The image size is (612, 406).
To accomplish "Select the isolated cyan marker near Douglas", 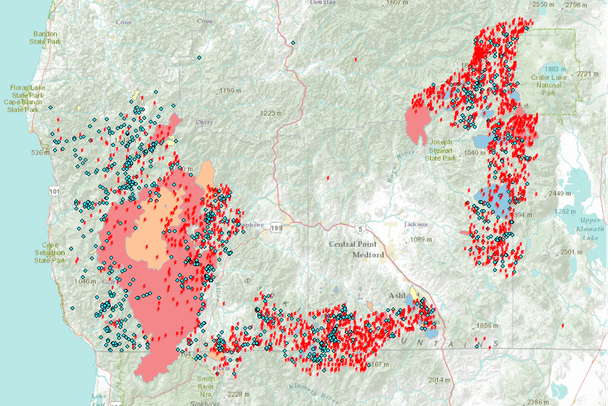I will tap(293, 43).
